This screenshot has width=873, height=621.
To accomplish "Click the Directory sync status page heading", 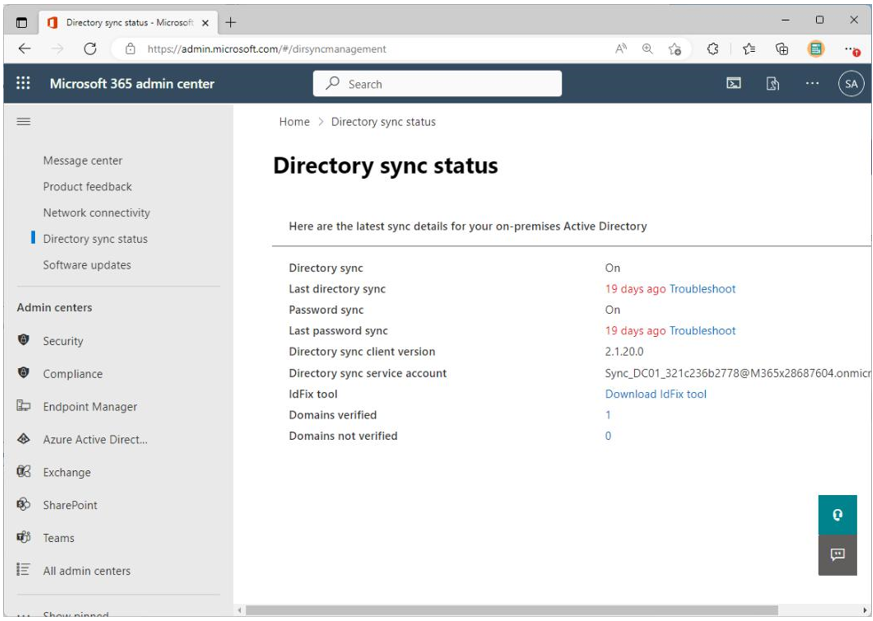I will [385, 166].
